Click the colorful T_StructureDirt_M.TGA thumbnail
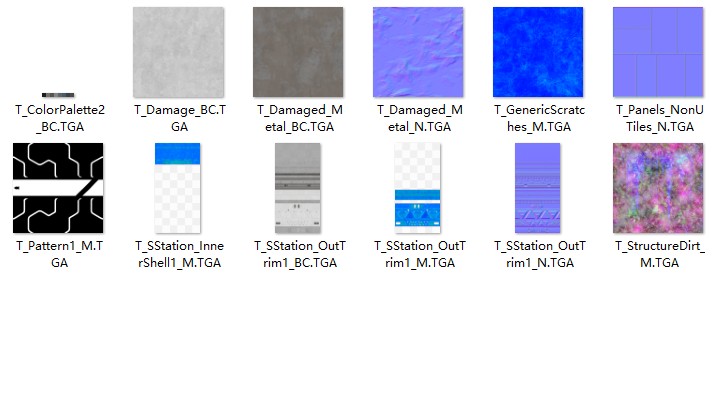The image size is (720, 405). [658, 188]
